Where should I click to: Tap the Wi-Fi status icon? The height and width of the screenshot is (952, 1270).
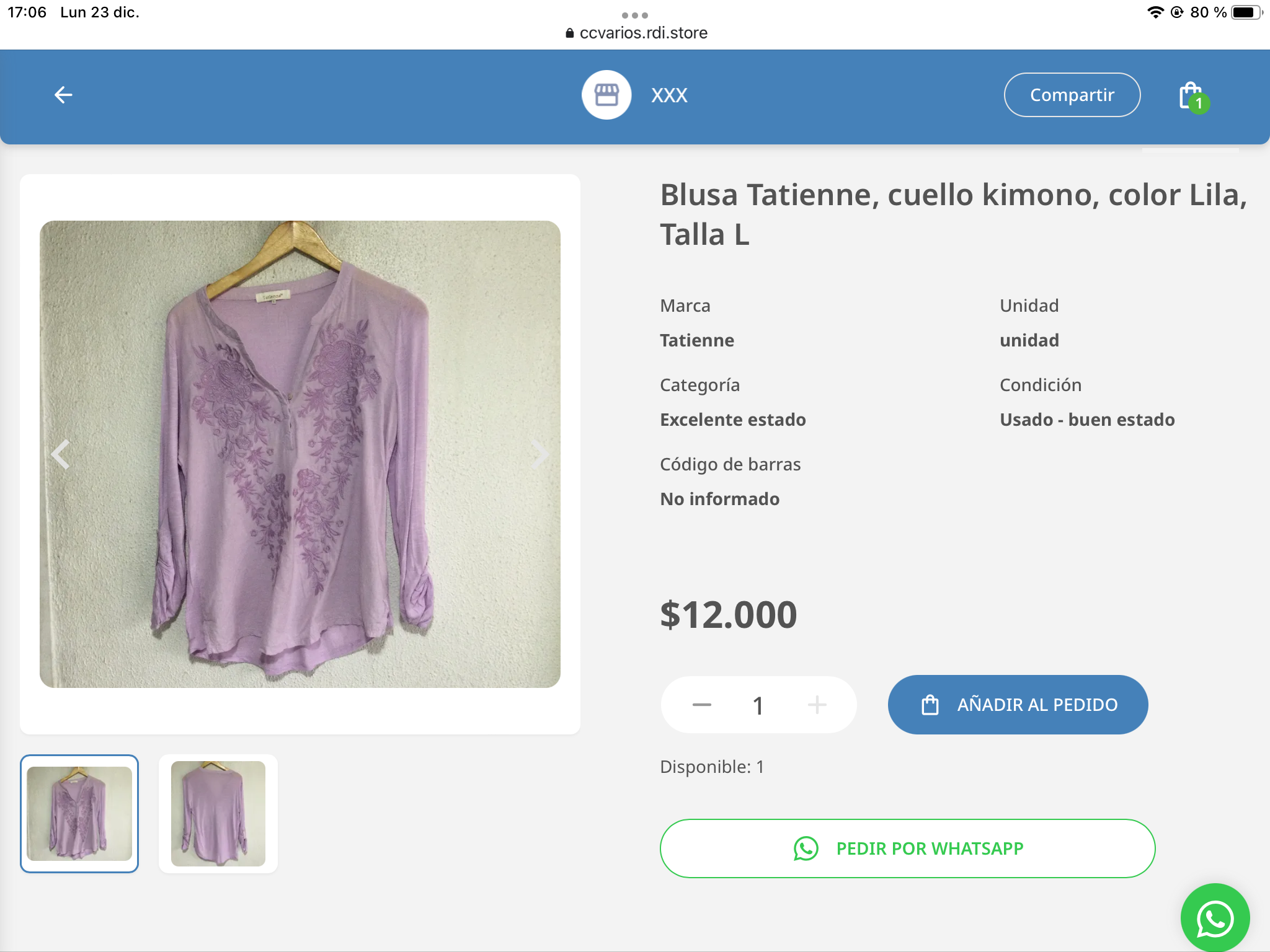coord(1155,12)
